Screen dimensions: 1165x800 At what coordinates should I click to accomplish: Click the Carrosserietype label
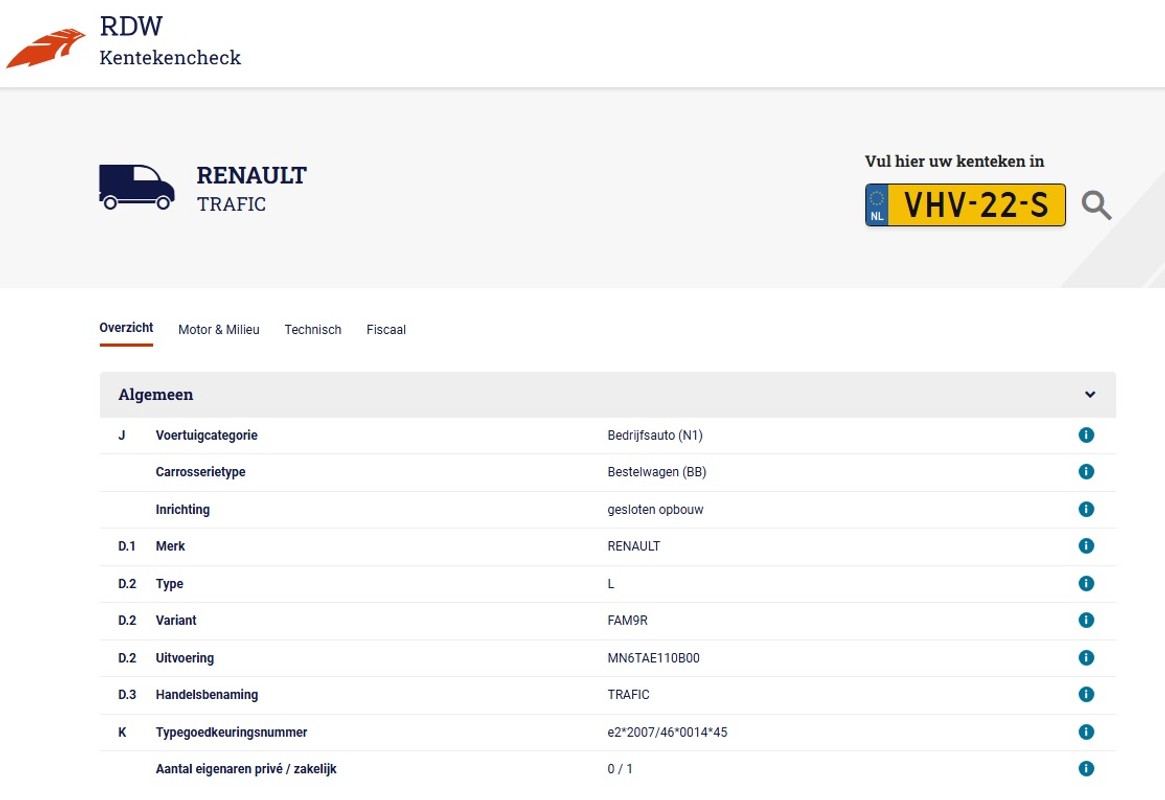(201, 472)
